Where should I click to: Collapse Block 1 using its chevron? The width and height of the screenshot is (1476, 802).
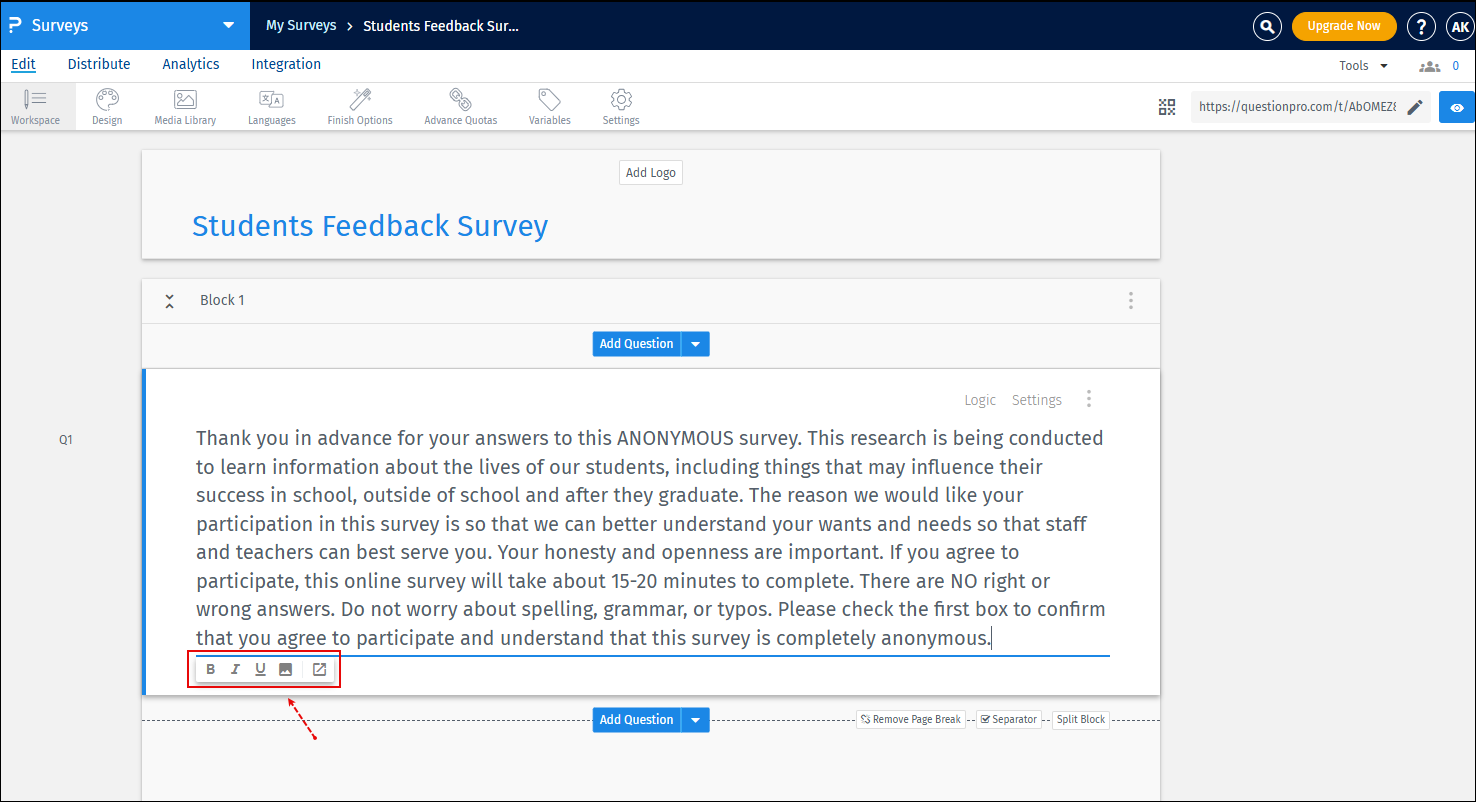pos(169,300)
